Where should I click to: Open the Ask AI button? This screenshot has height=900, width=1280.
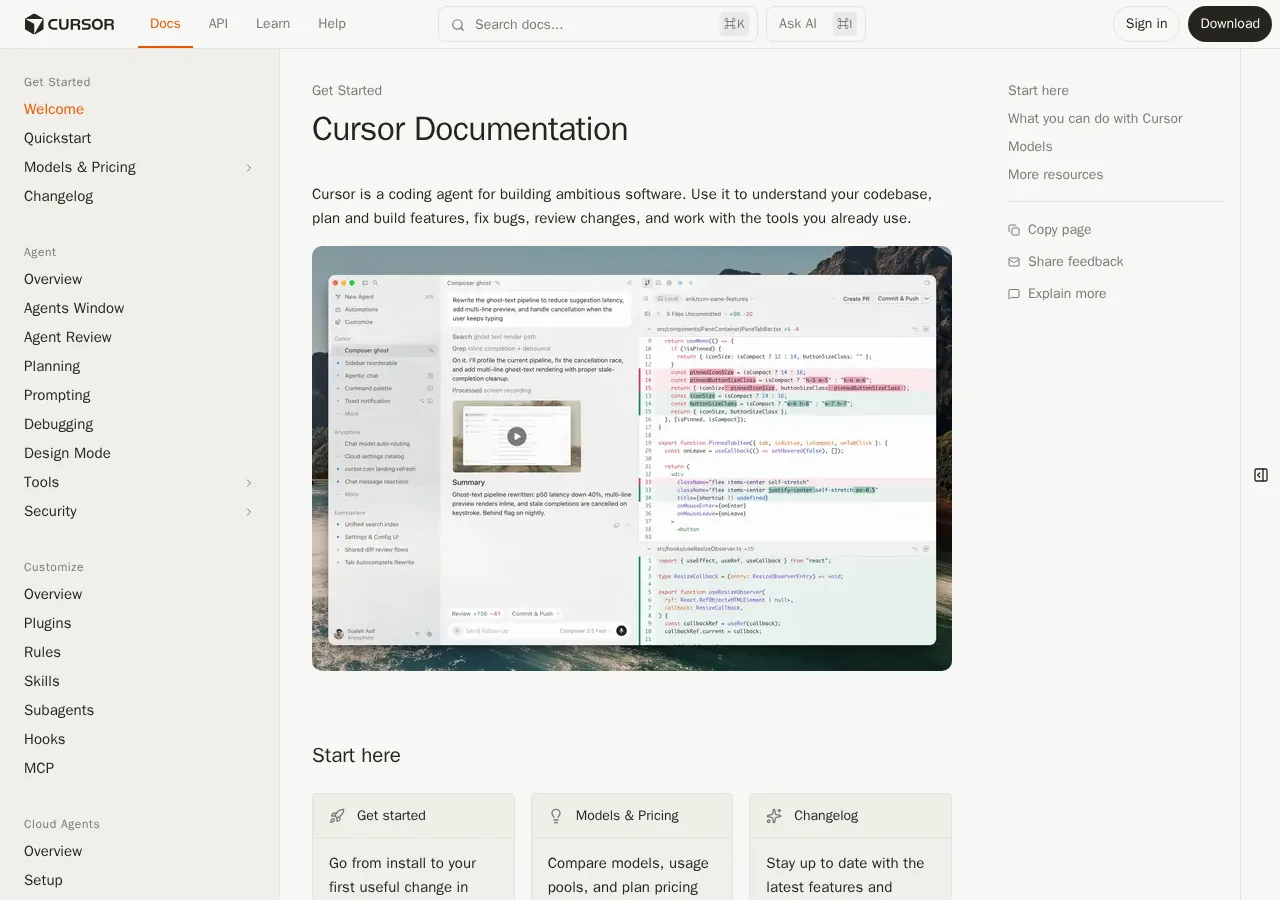point(816,24)
